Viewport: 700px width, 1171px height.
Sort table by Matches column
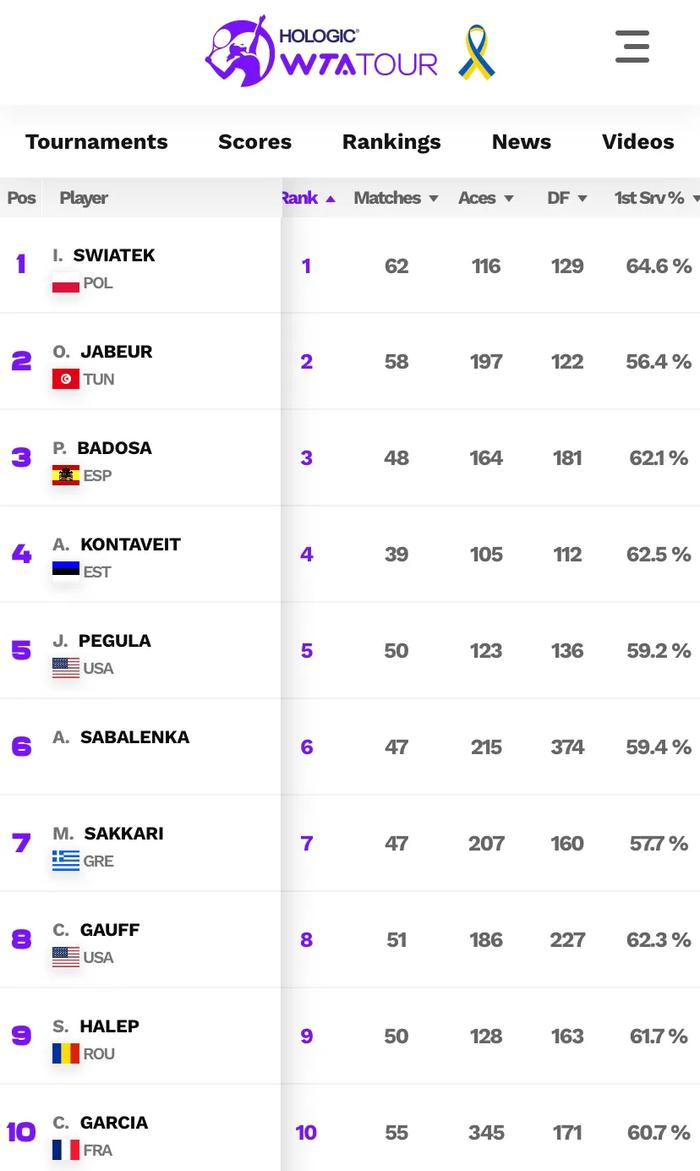pyautogui.click(x=396, y=198)
